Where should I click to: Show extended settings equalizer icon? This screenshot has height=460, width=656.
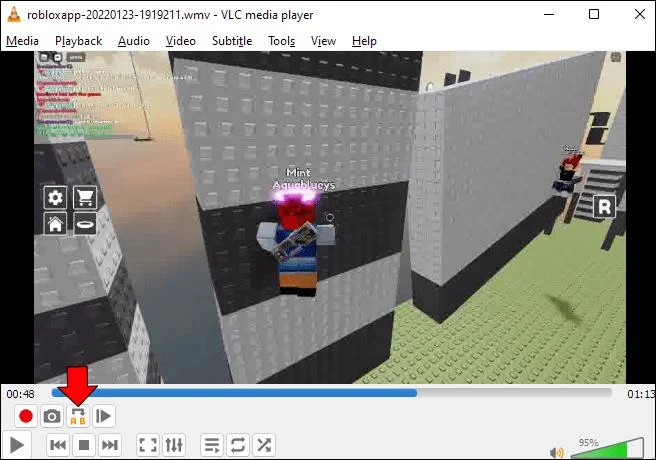click(174, 445)
